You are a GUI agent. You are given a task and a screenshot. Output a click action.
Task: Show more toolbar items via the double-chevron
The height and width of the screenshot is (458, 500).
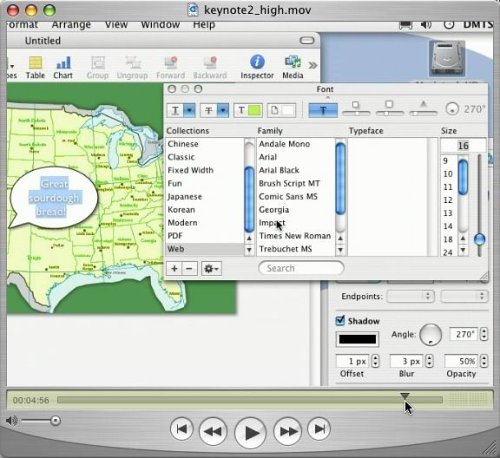(x=313, y=65)
